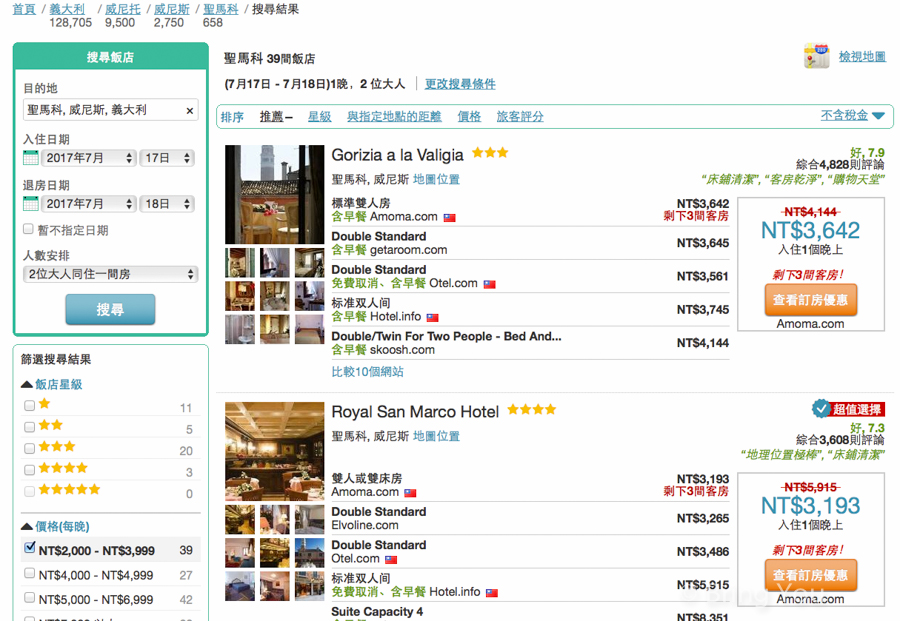Viewport: 900px width, 621px height.
Task: Open the 聖馬科 breadcrumb link
Action: [x=220, y=9]
